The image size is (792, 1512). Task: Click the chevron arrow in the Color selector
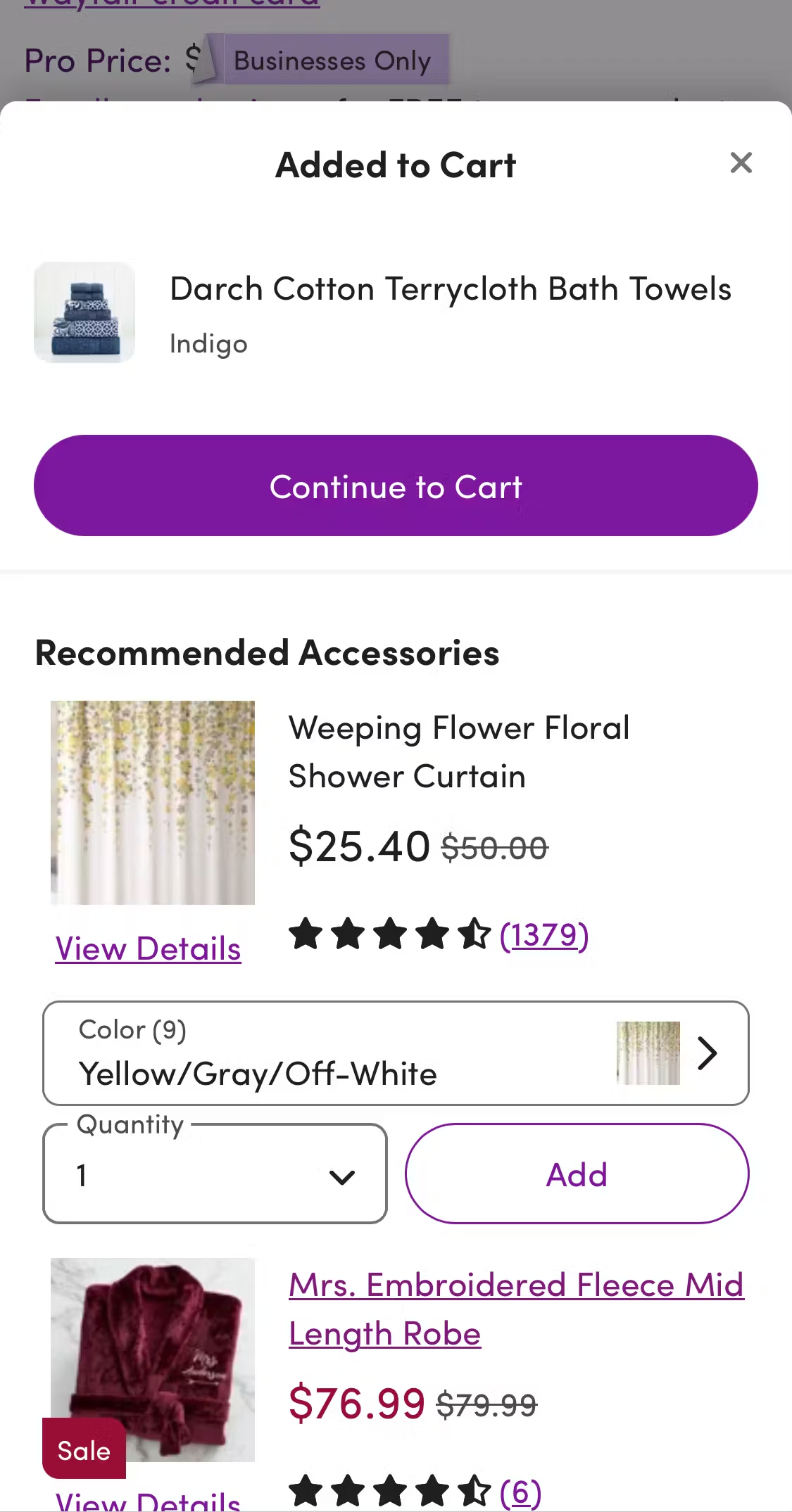[x=708, y=1053]
